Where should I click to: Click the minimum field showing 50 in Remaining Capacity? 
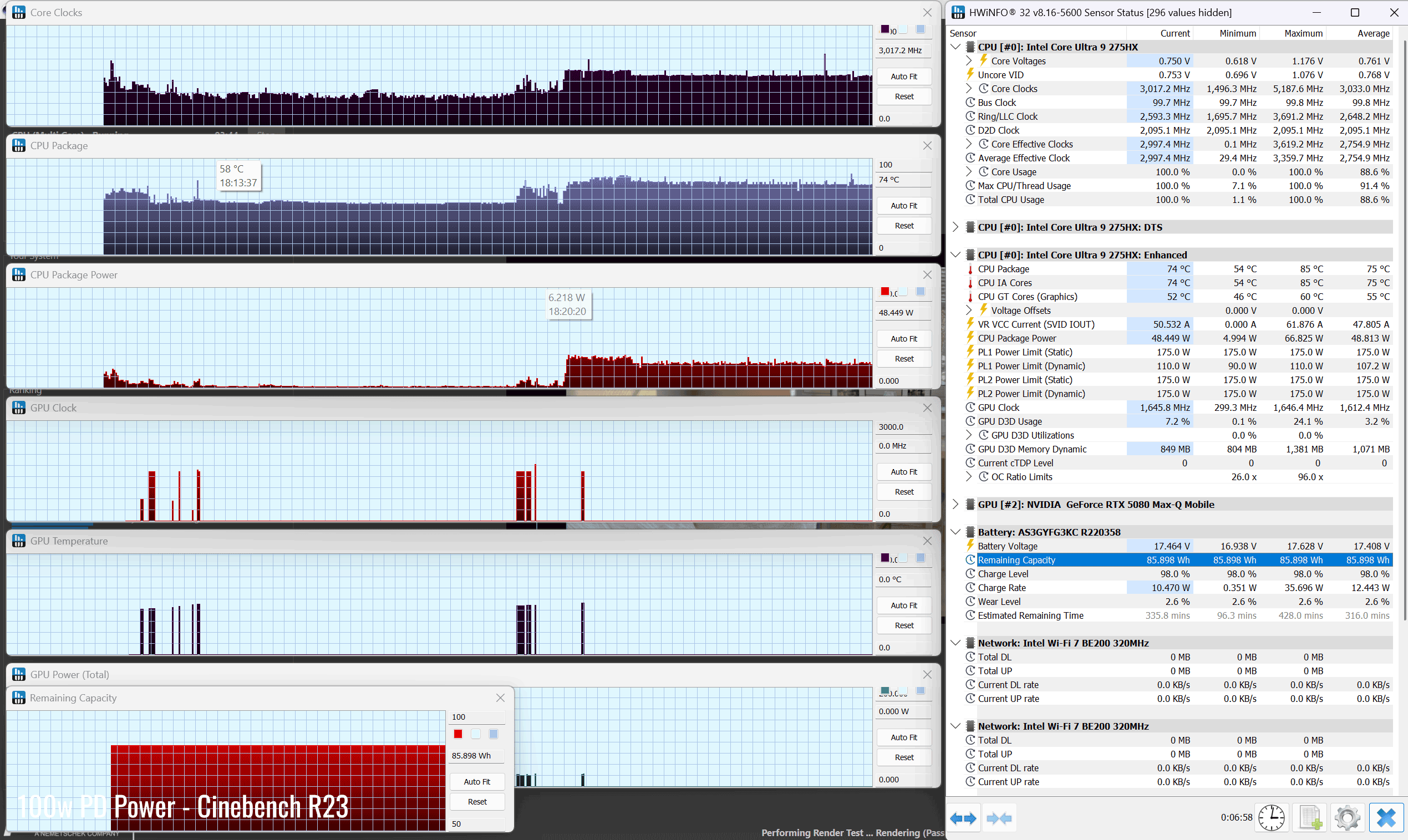477,823
